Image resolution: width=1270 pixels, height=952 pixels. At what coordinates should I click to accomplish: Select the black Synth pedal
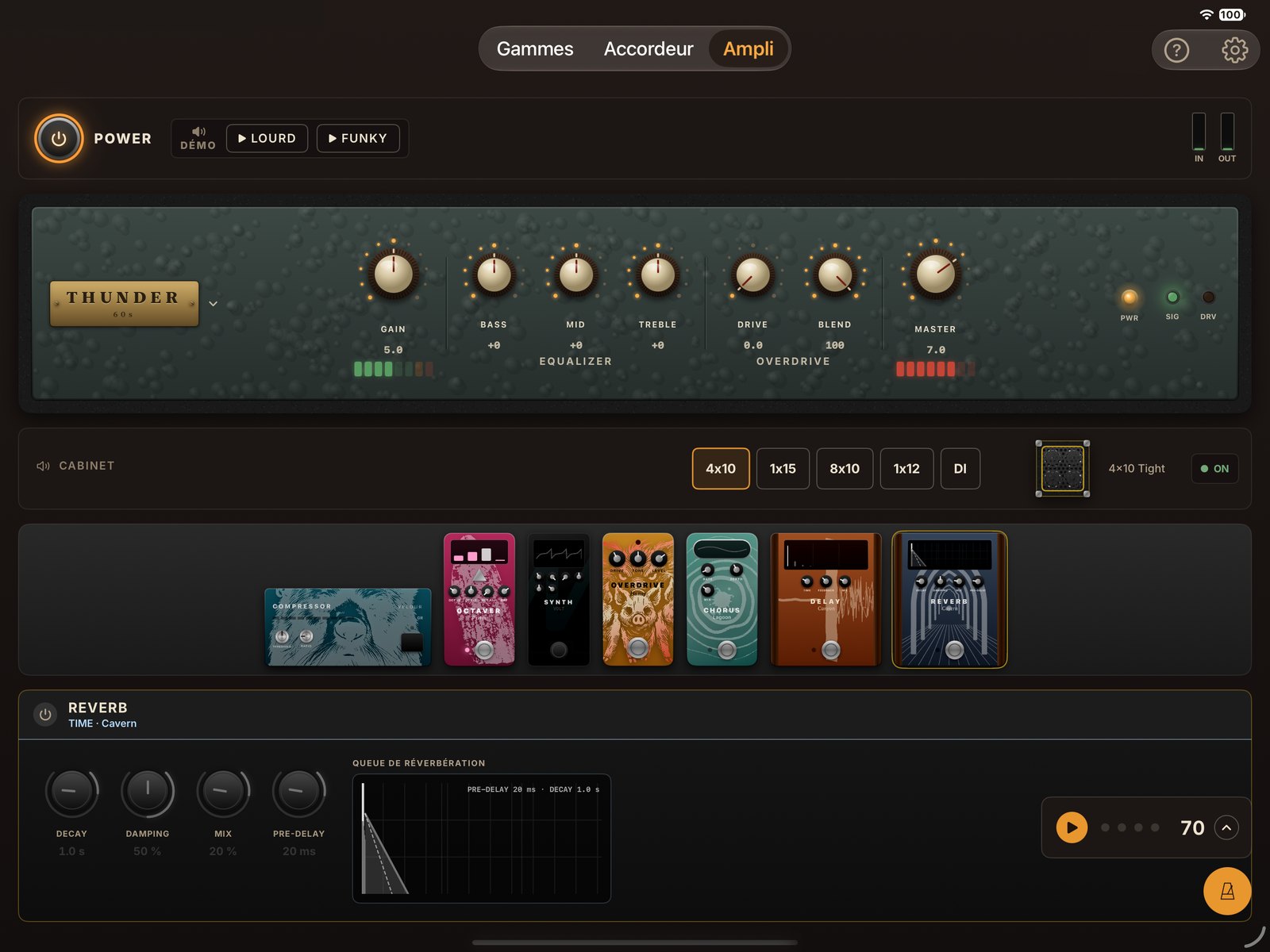559,599
